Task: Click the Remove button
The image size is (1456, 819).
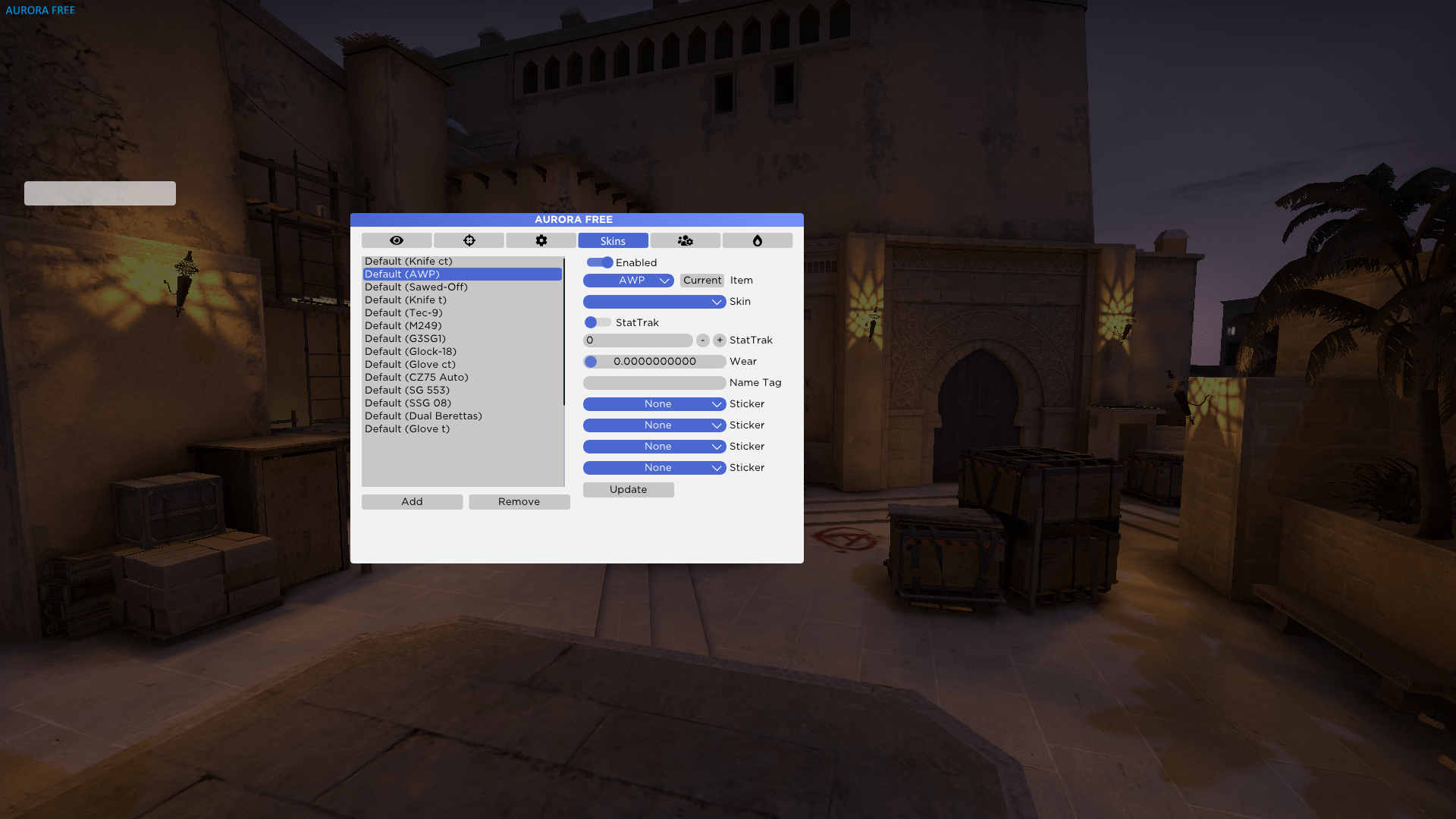Action: (519, 501)
